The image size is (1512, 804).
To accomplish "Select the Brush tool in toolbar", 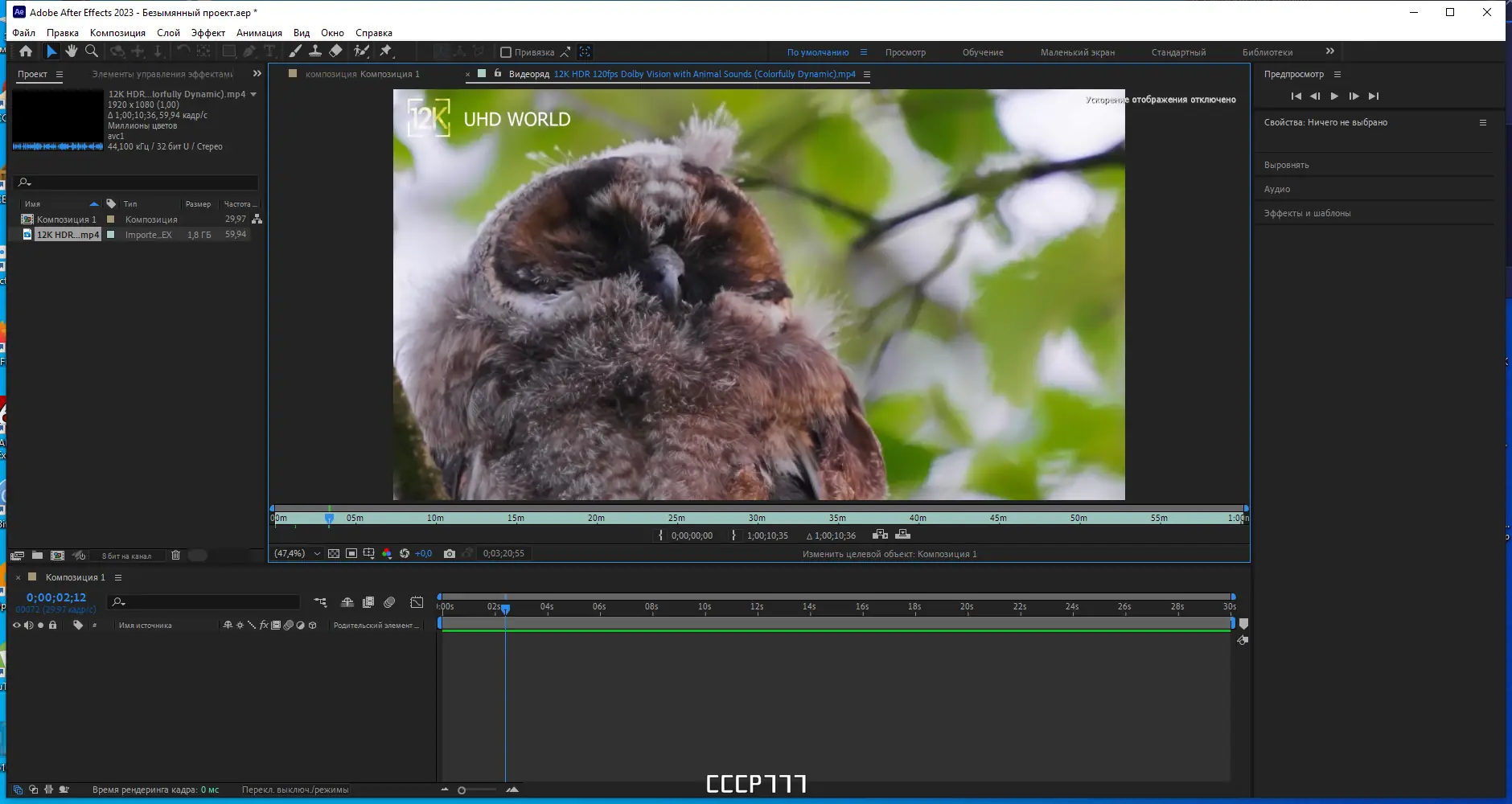I will point(295,51).
